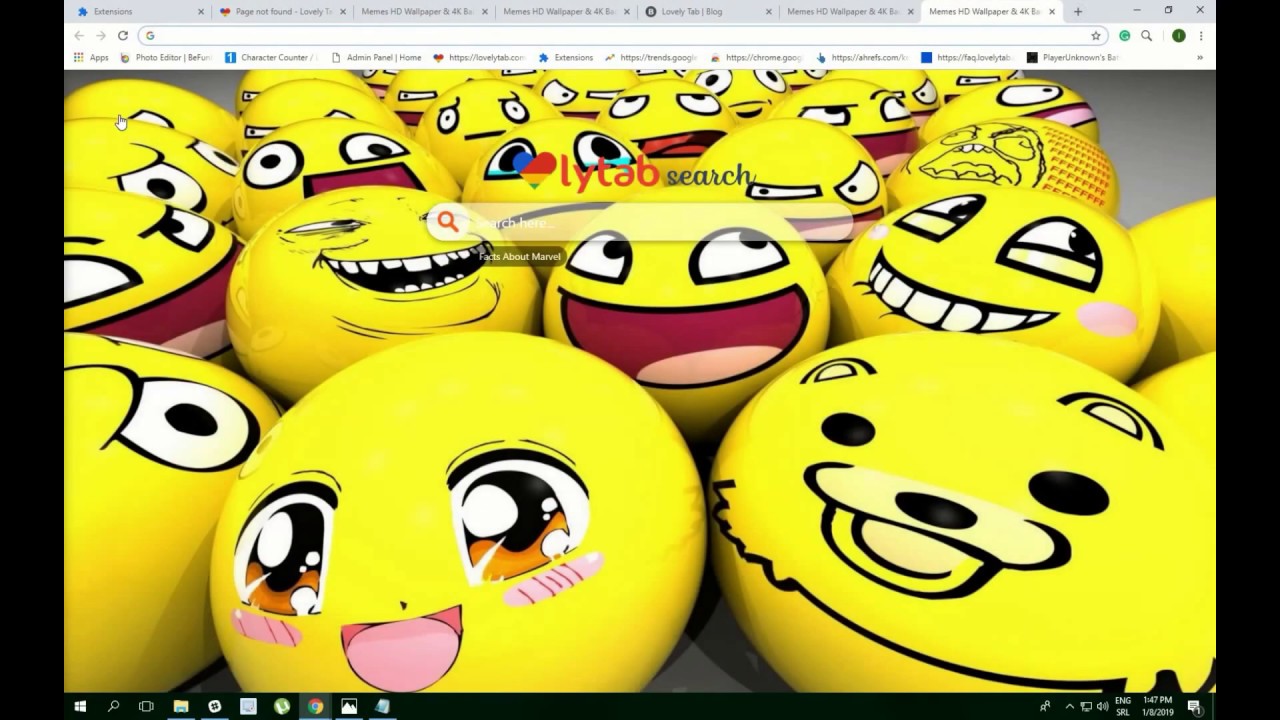Go back using the browser back arrow
Viewport: 1280px width, 720px height.
click(x=79, y=35)
